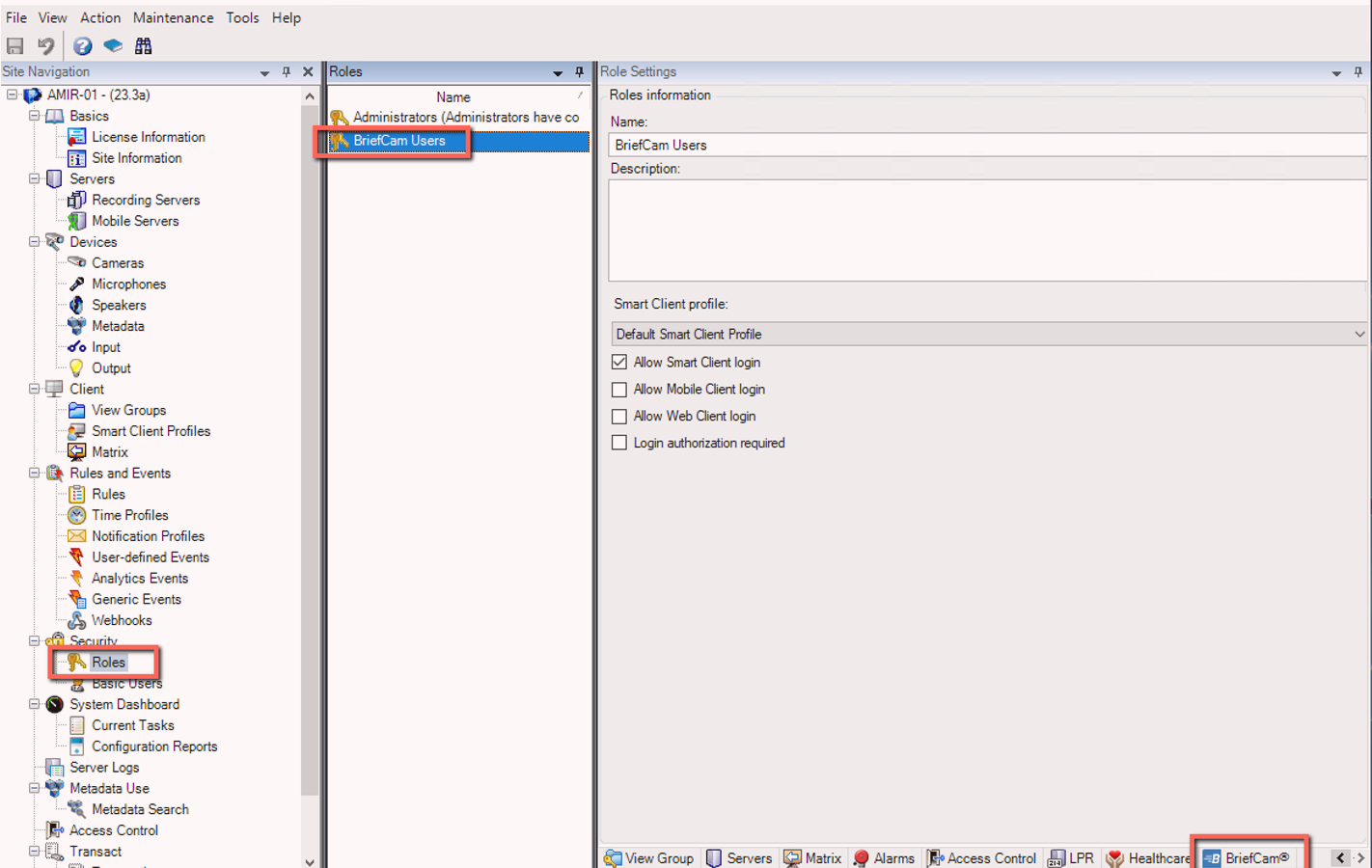Enable Allow Mobile Client login
This screenshot has height=868, width=1372.
click(x=619, y=390)
